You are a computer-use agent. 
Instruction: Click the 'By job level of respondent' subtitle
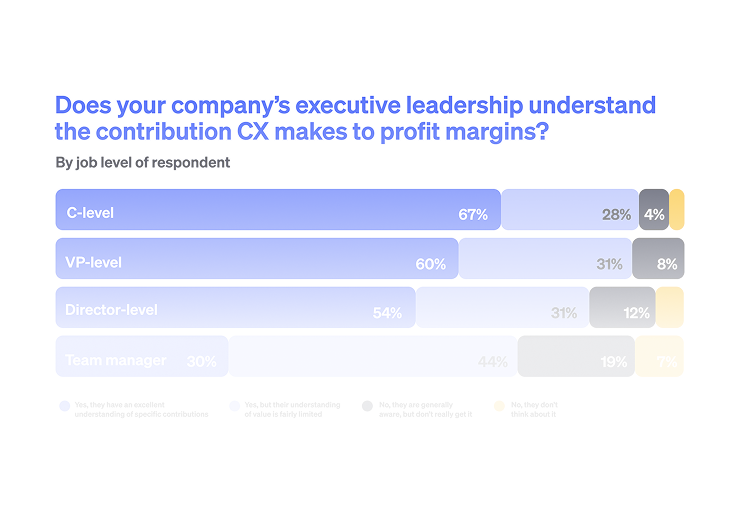pos(143,163)
